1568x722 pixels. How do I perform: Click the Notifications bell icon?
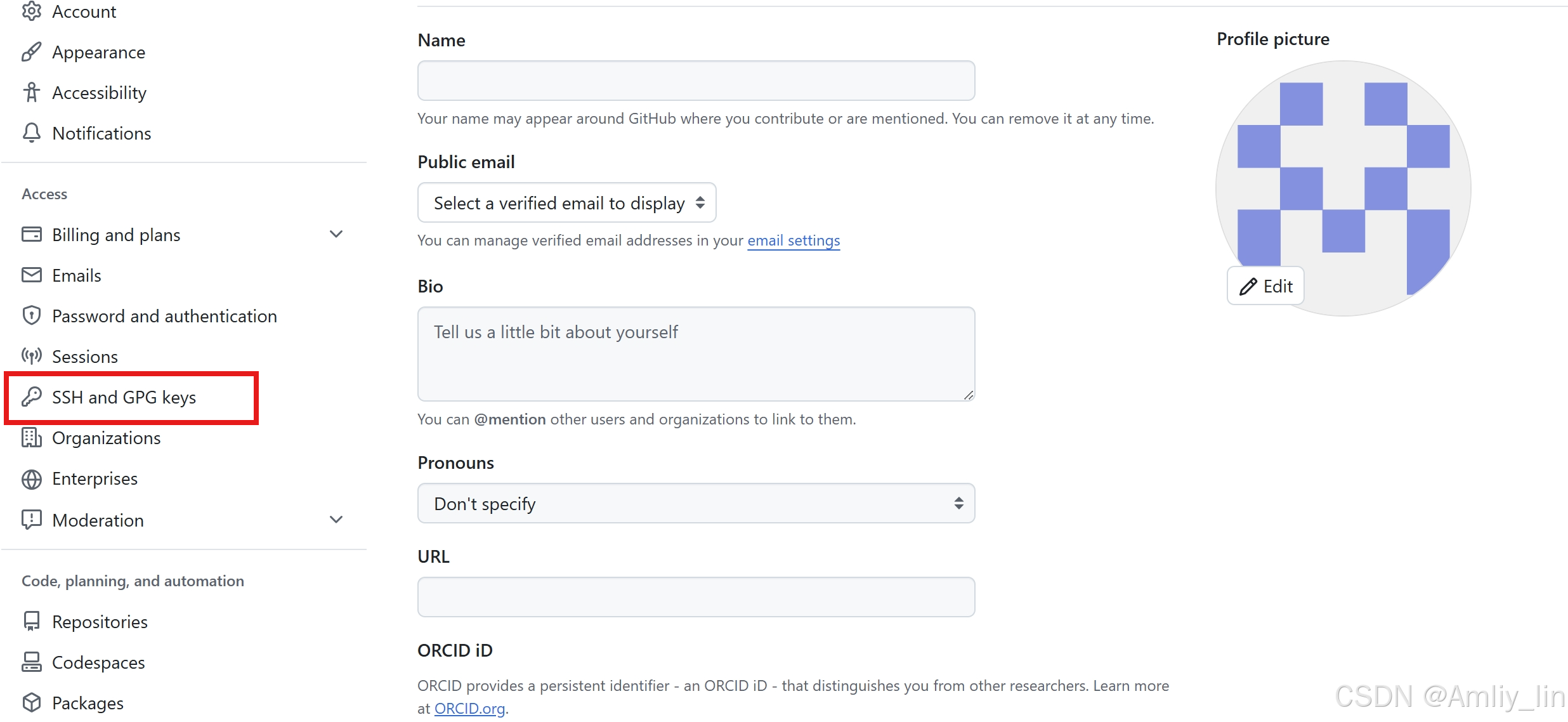coord(31,133)
